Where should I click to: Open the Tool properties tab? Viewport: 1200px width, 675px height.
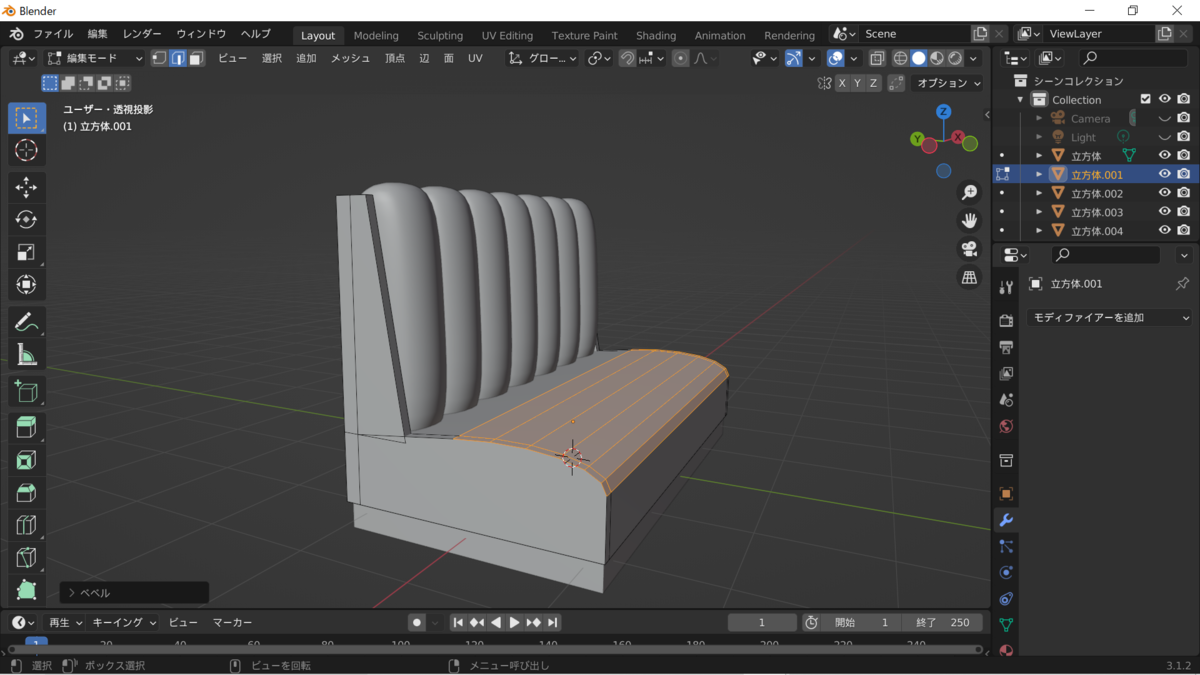pos(1006,288)
